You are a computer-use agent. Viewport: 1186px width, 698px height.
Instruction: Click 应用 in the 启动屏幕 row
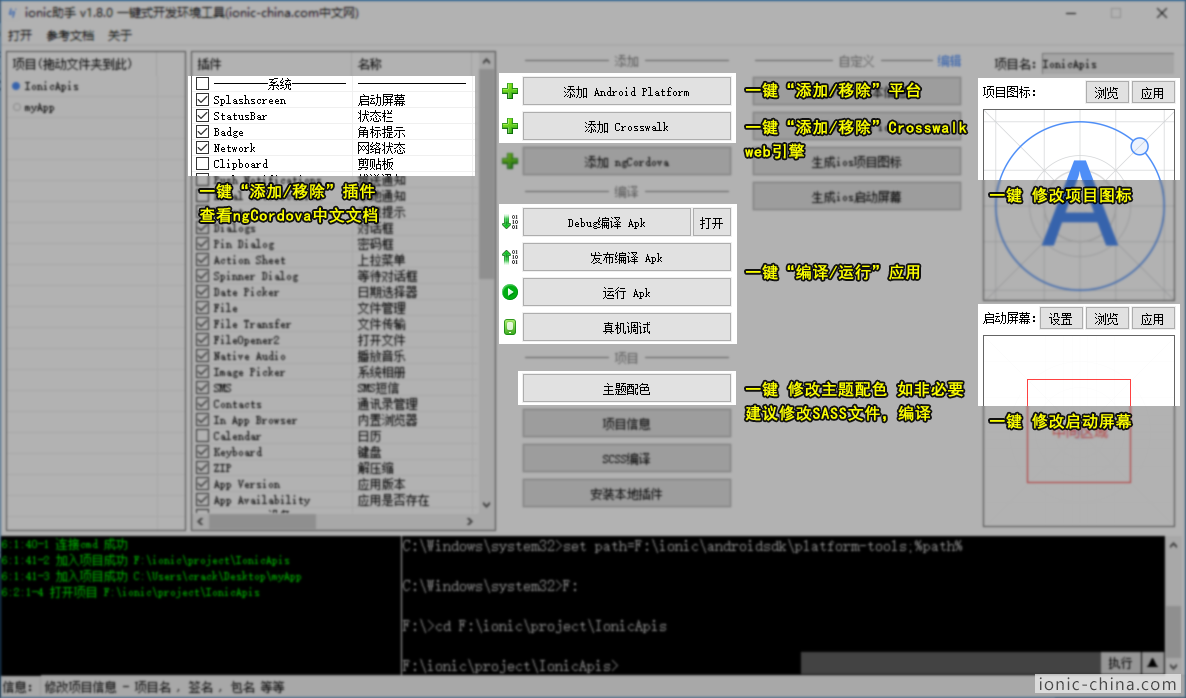pyautogui.click(x=1153, y=318)
